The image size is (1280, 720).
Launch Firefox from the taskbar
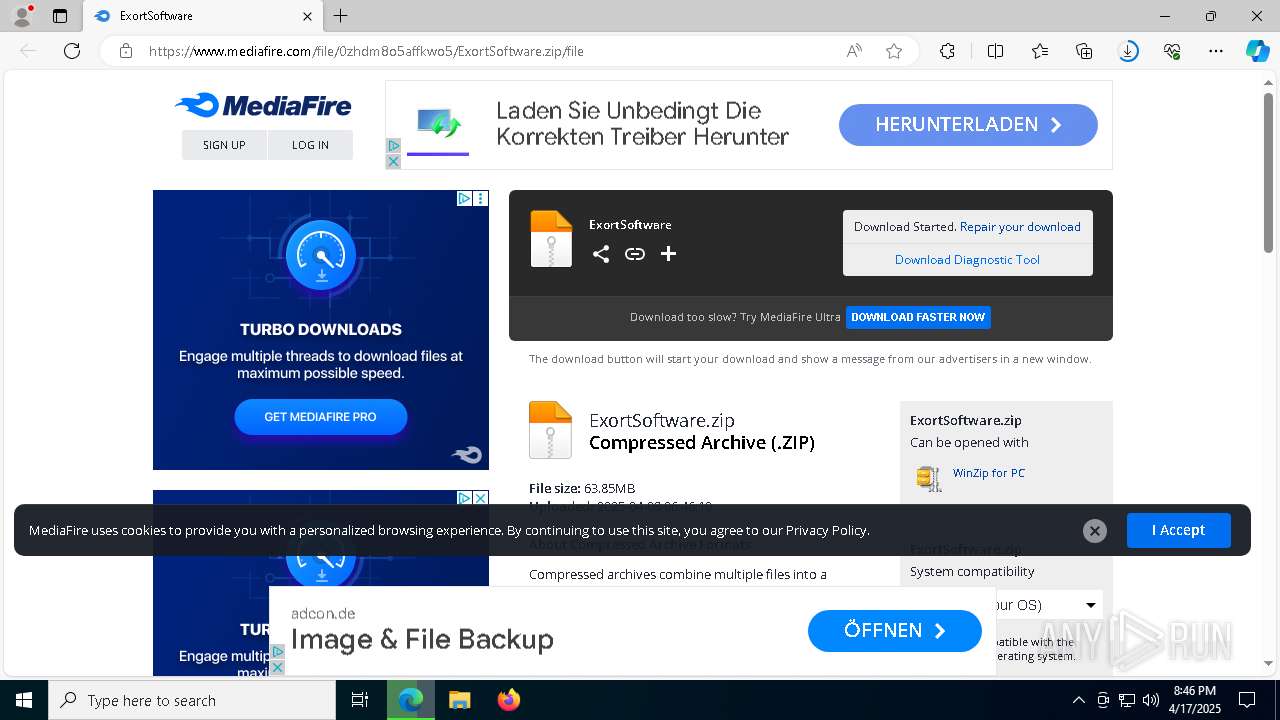(509, 700)
